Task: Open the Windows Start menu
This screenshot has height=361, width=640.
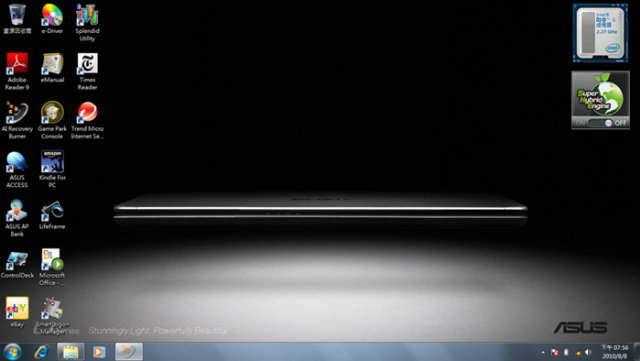Action: [x=12, y=352]
